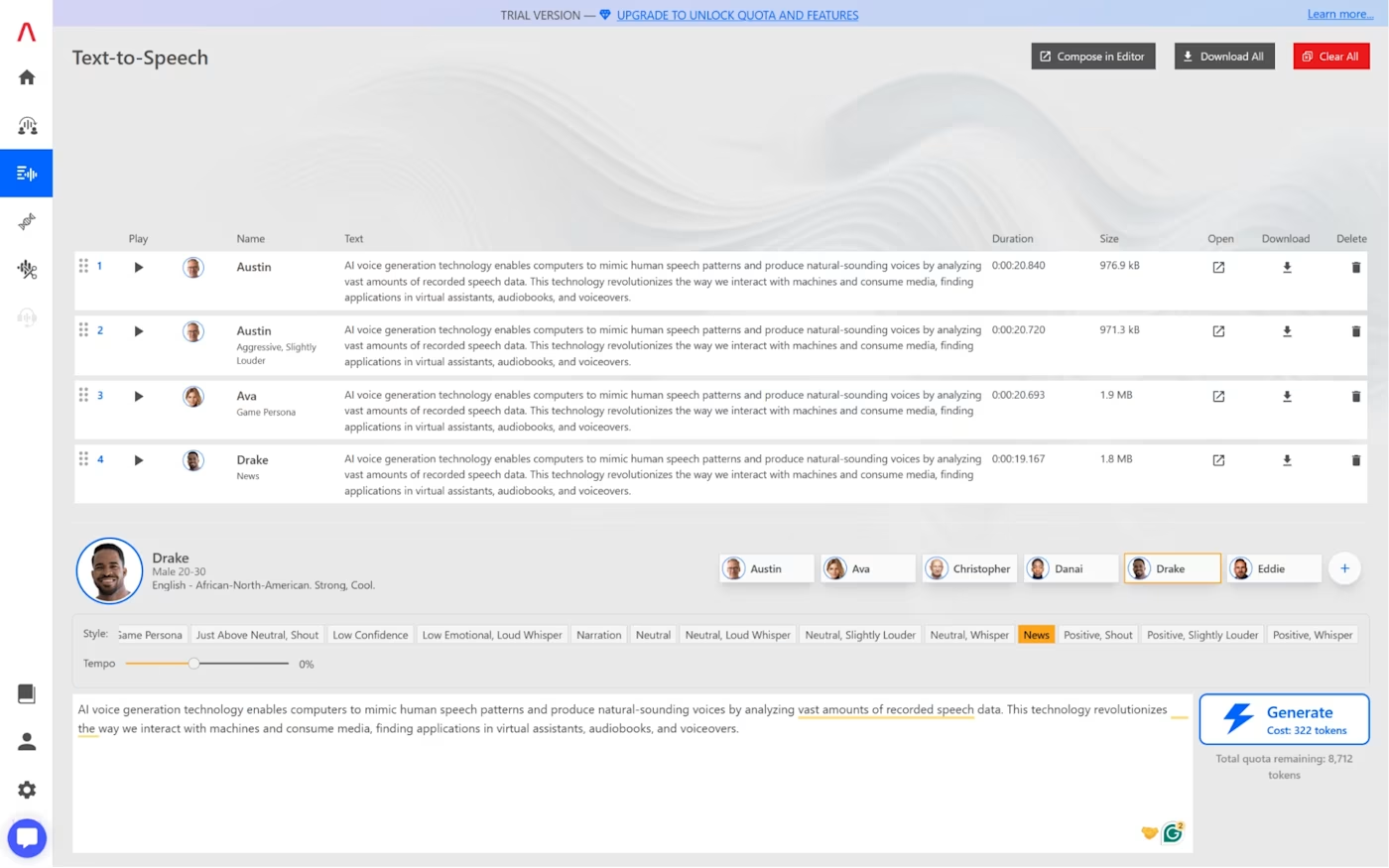Delete row 4 Drake News clip

click(x=1356, y=460)
